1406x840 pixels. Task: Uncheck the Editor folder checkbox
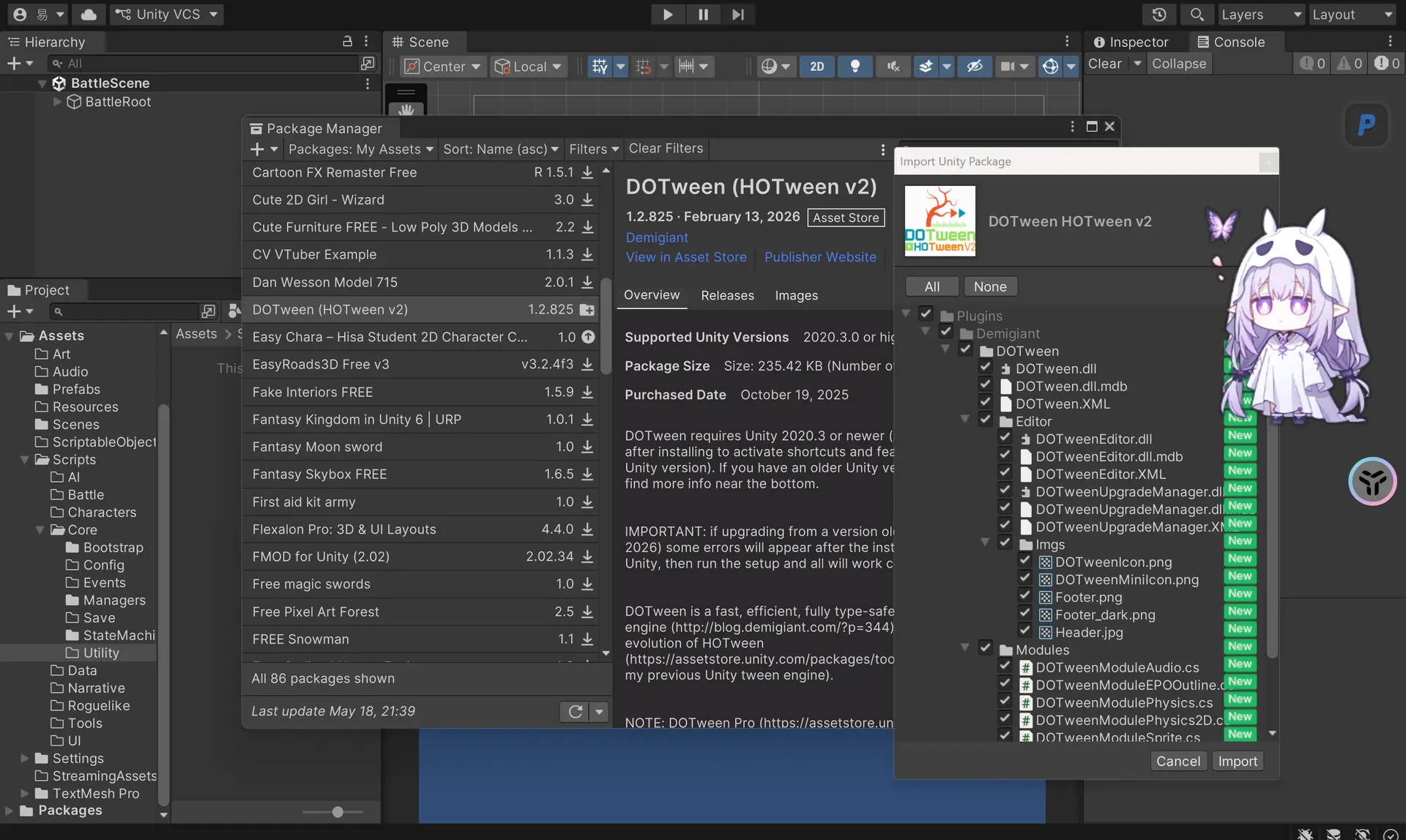pos(985,420)
